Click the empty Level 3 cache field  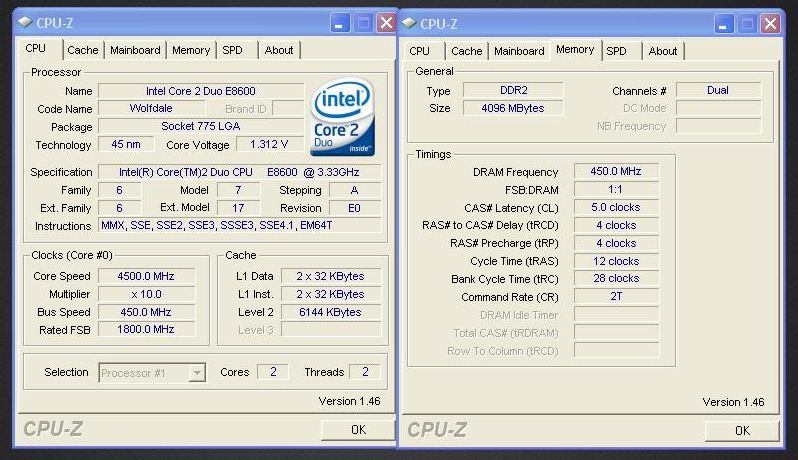click(x=331, y=330)
